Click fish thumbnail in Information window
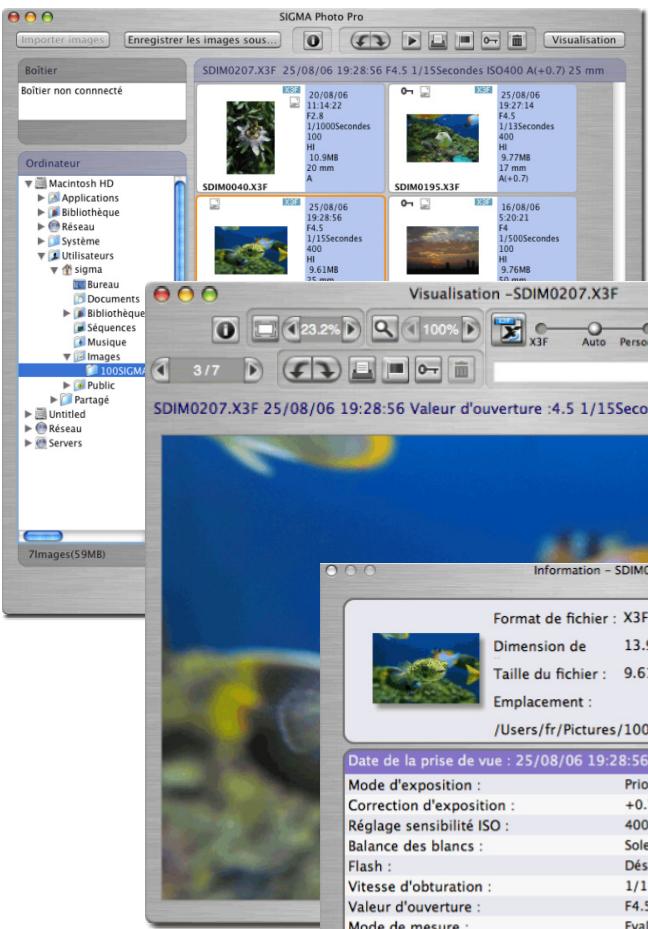 tap(426, 668)
